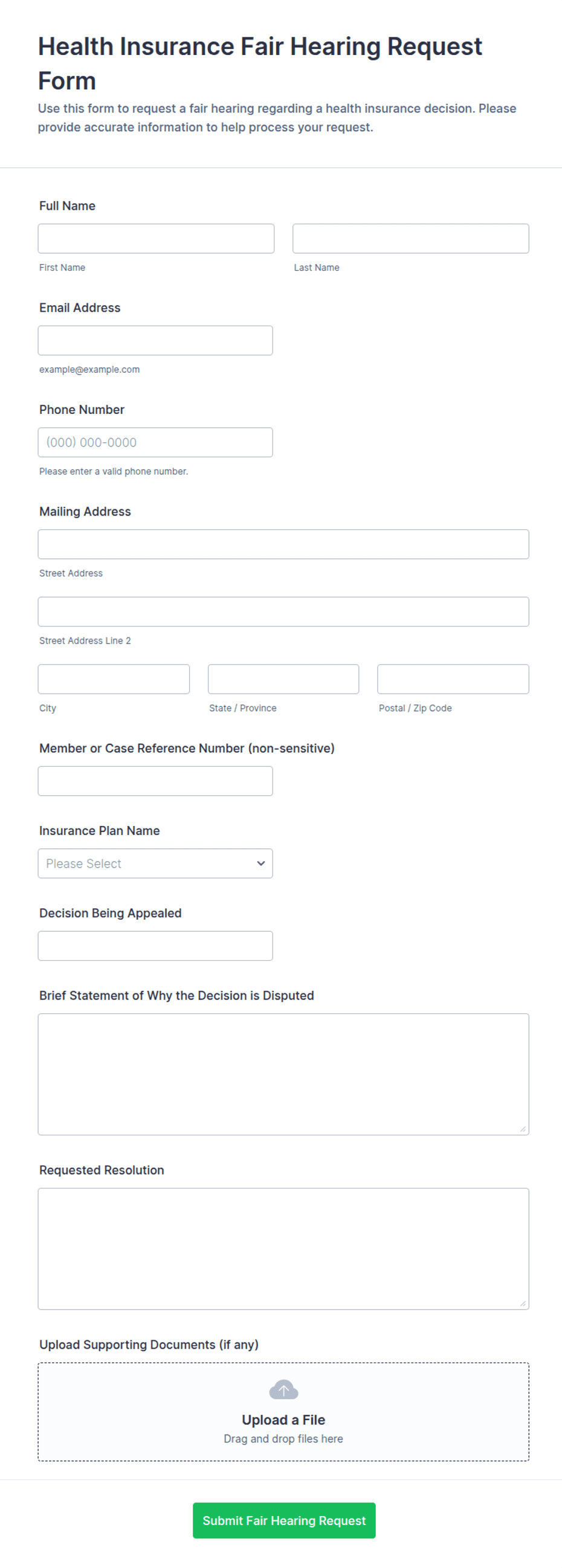Focus the Last Name text box
The image size is (562, 1568).
(x=410, y=238)
